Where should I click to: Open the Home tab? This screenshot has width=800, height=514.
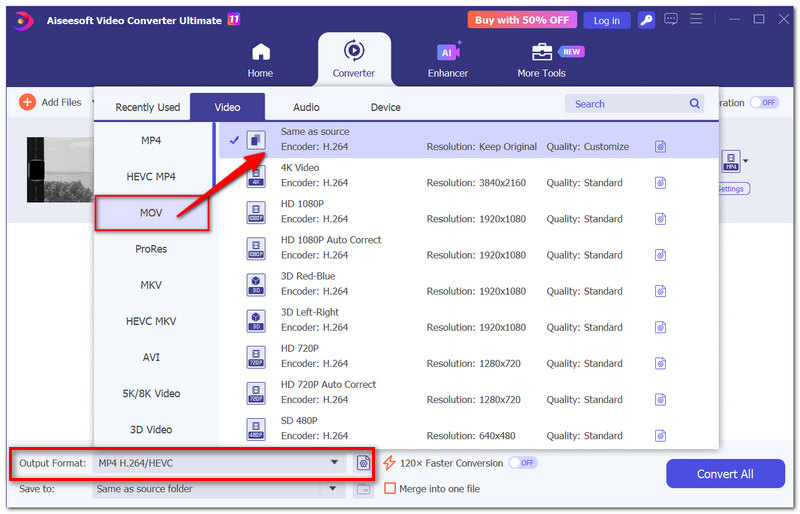260,60
